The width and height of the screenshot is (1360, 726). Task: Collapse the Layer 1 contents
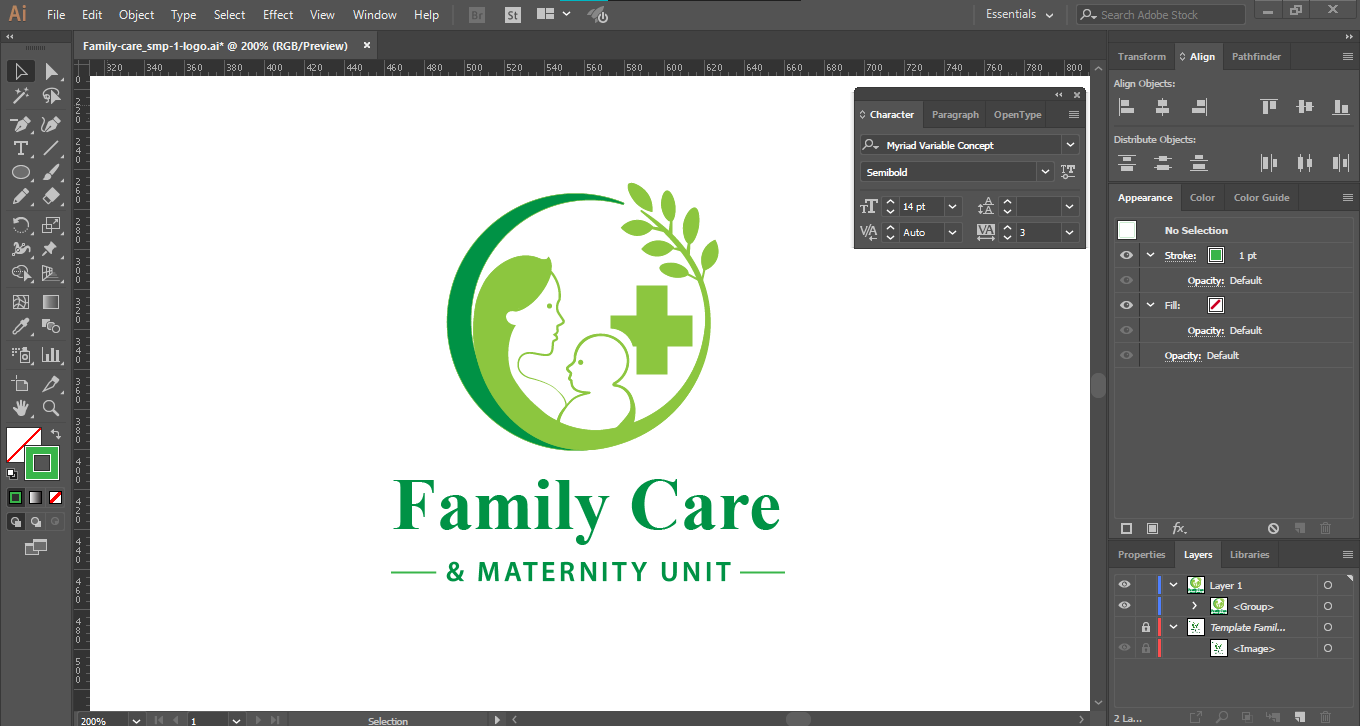click(1173, 585)
